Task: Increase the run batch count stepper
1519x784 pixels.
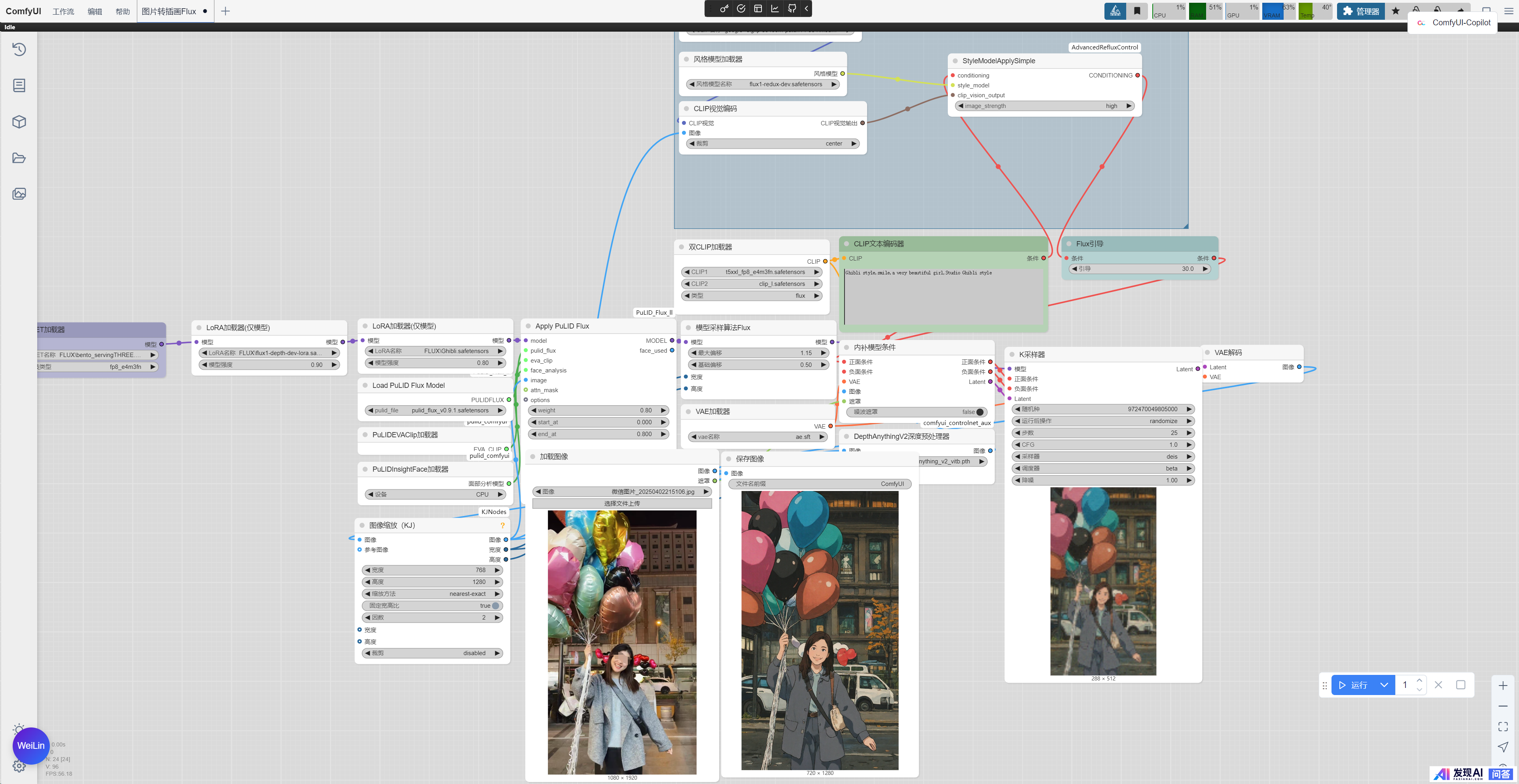Action: [1419, 680]
